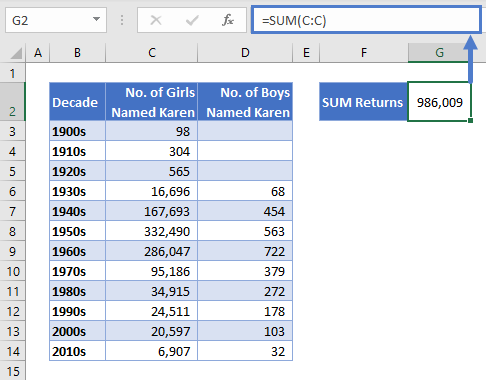This screenshot has width=486, height=380.
Task: Select column E header
Action: (306, 53)
